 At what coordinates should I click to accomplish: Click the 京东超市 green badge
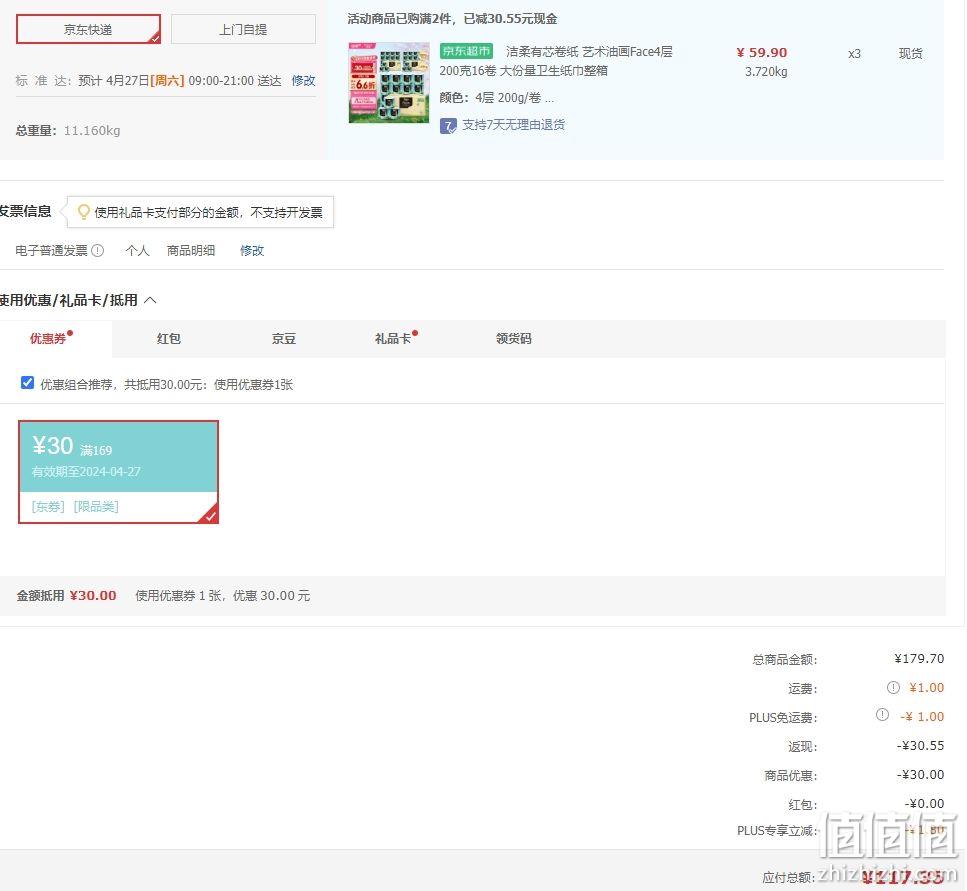466,51
